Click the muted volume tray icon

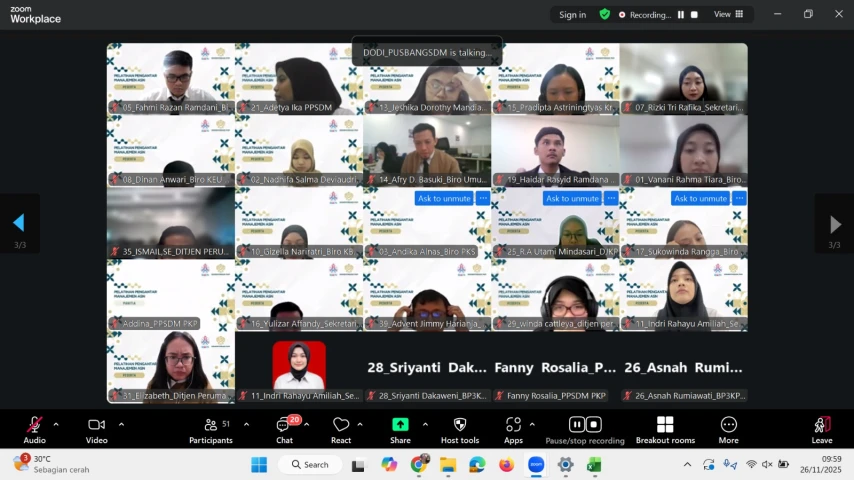(767, 465)
